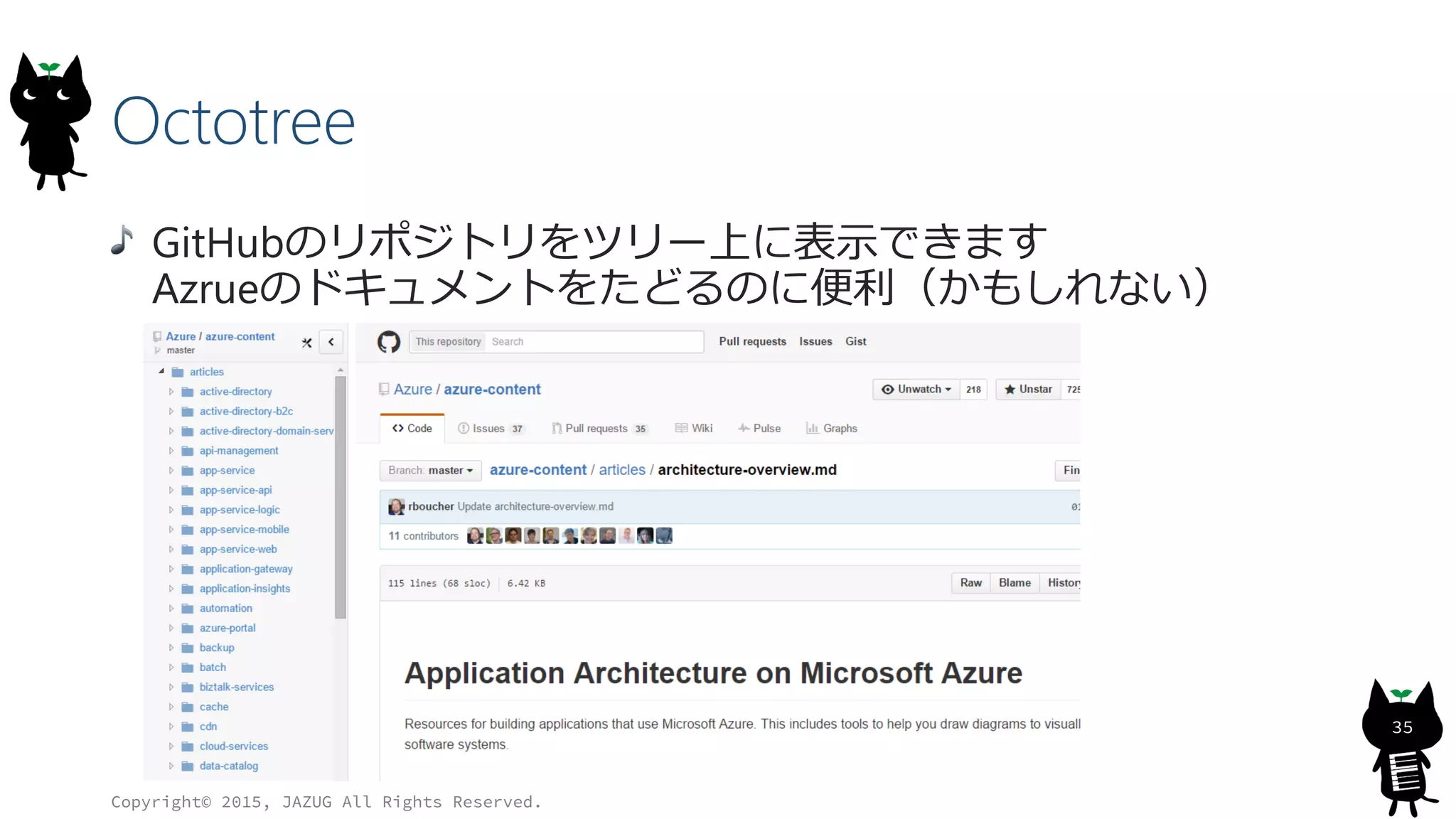Select app-service-web in the tree
This screenshot has height=819, width=1456.
point(238,550)
